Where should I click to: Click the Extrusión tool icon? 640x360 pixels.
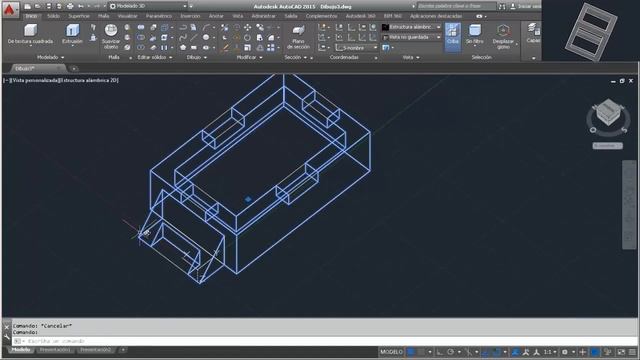(73, 30)
